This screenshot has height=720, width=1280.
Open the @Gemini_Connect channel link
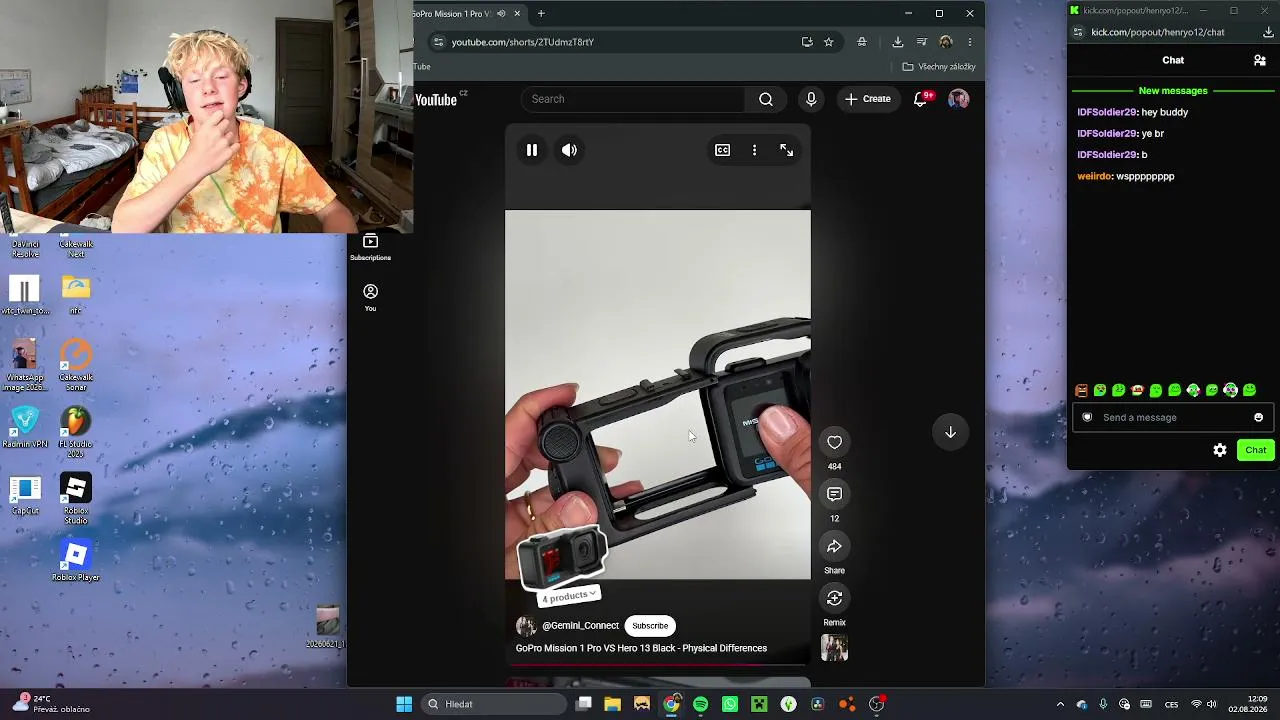click(x=580, y=626)
